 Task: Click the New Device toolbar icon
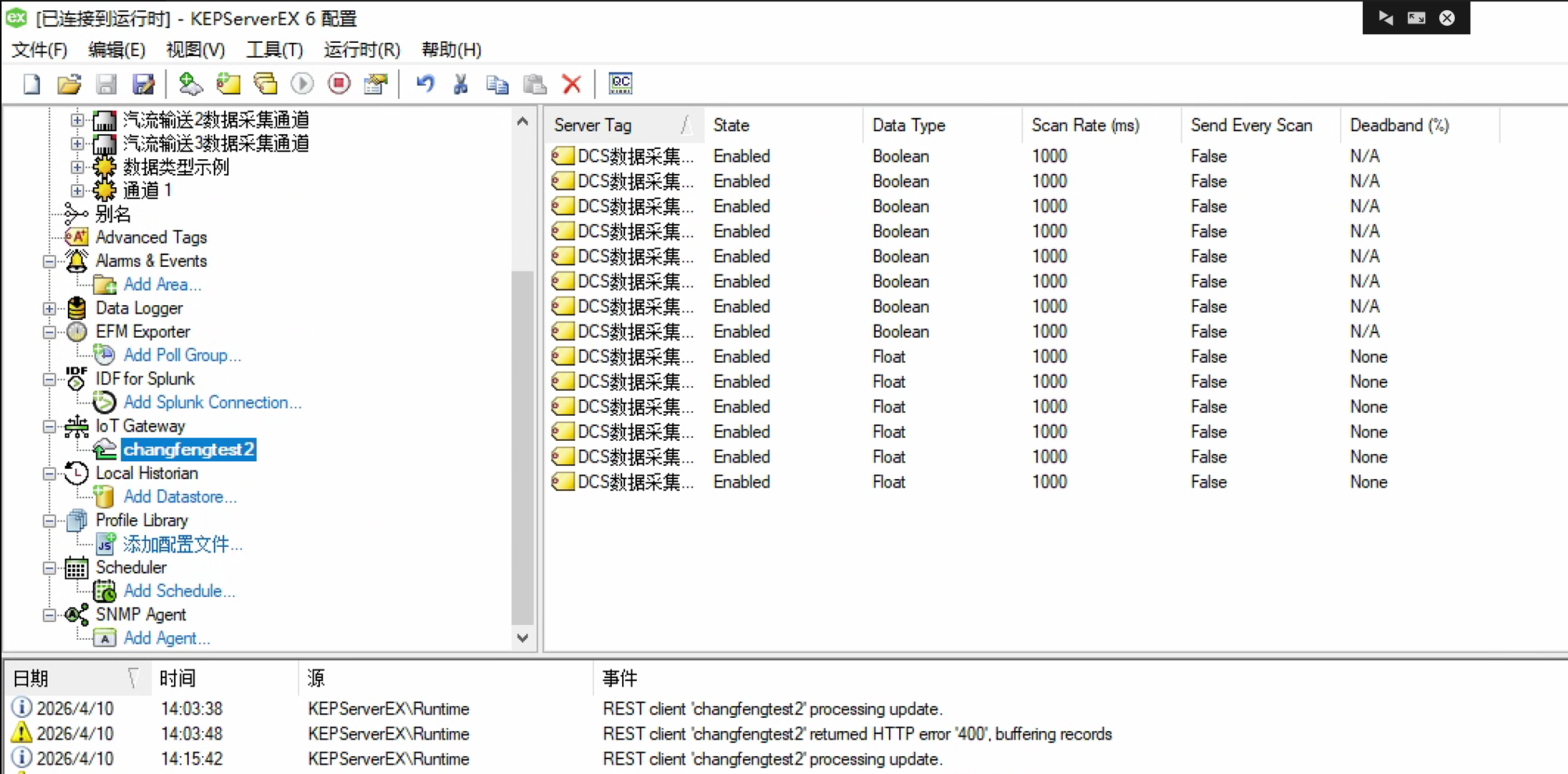point(228,83)
